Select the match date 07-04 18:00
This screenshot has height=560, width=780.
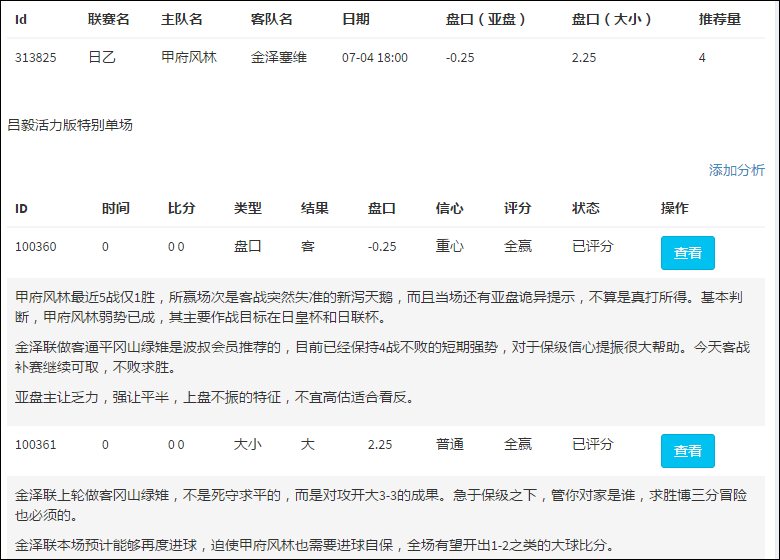pos(375,58)
